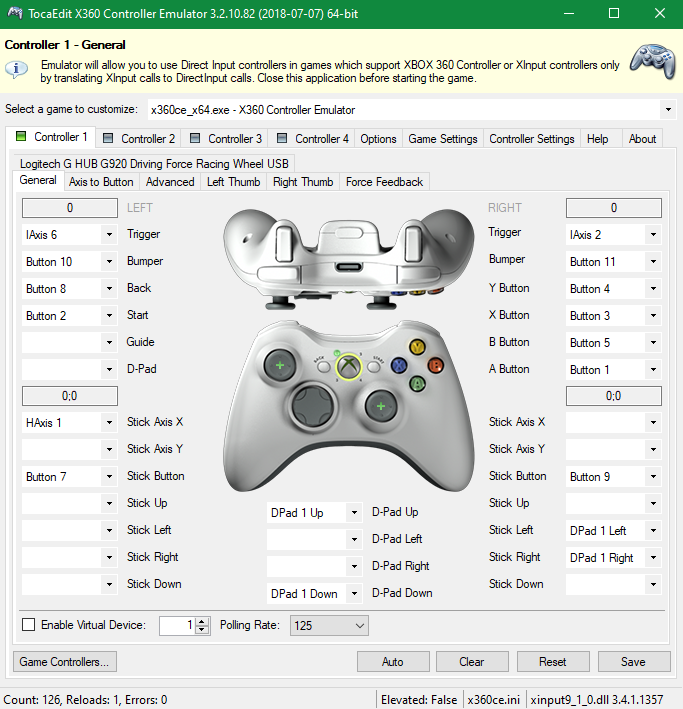Screen dimensions: 683x709
Task: Increment the virtual device number spinner
Action: pos(203,621)
